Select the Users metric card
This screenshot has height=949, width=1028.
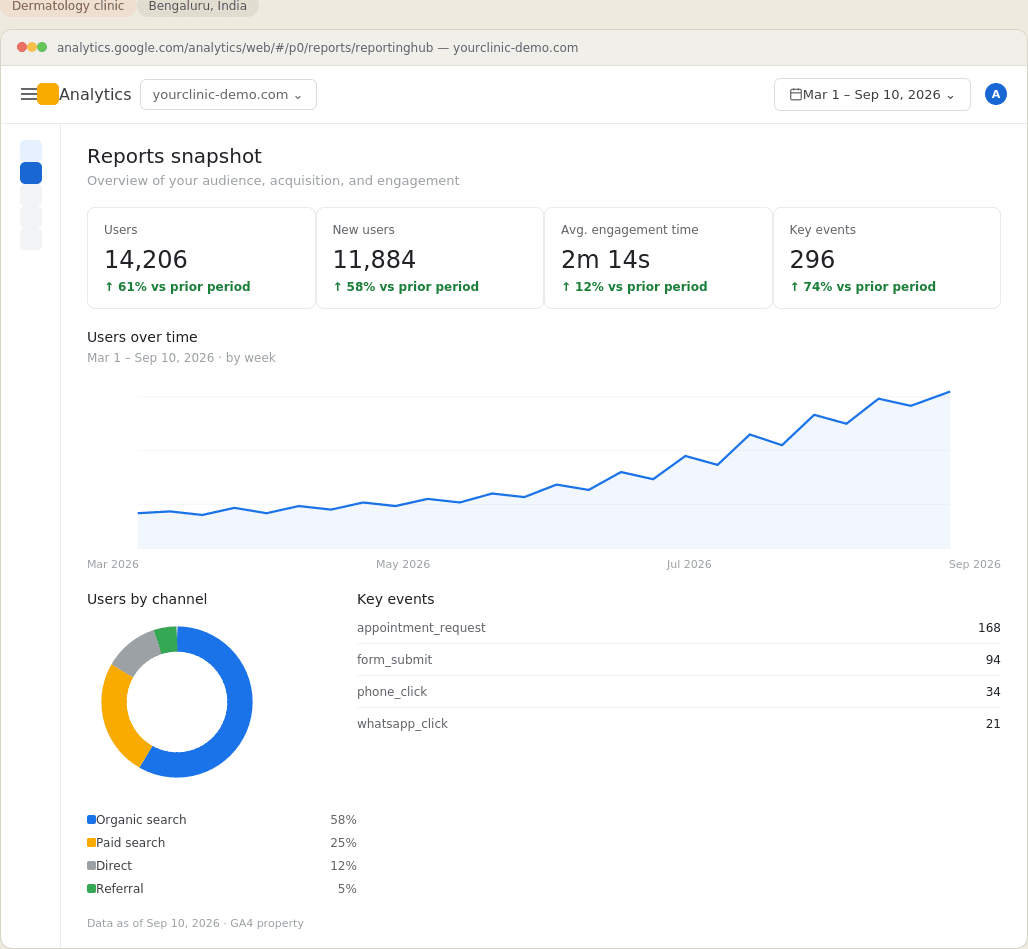click(201, 258)
